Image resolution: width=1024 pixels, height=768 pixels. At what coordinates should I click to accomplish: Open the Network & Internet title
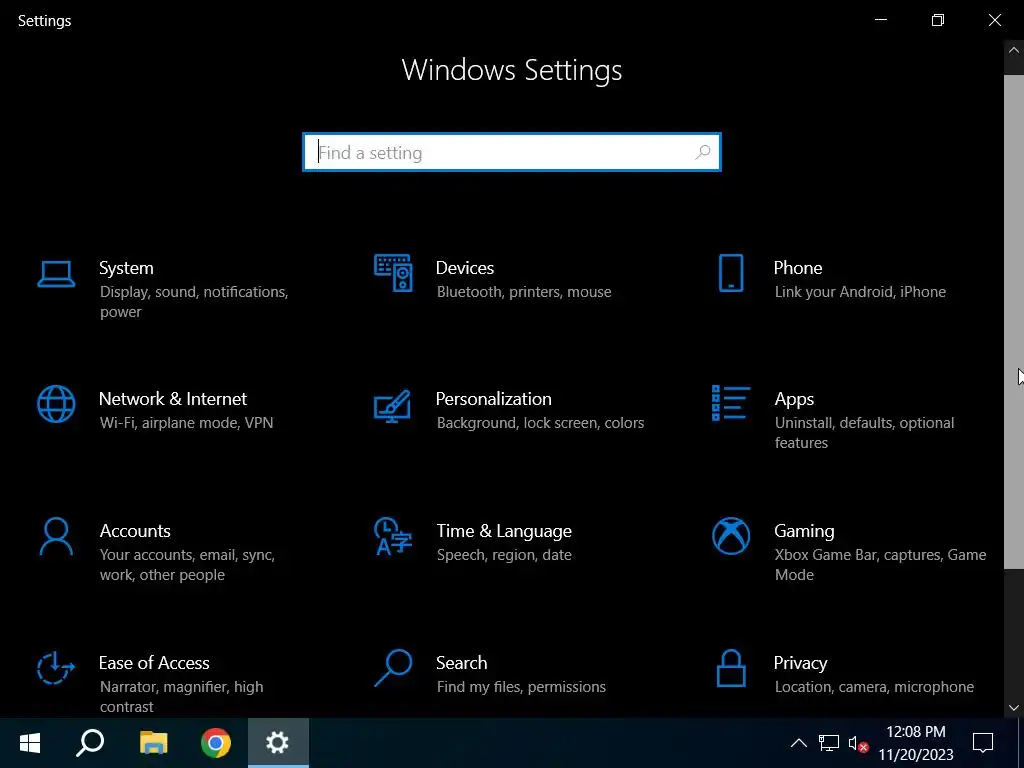(172, 399)
